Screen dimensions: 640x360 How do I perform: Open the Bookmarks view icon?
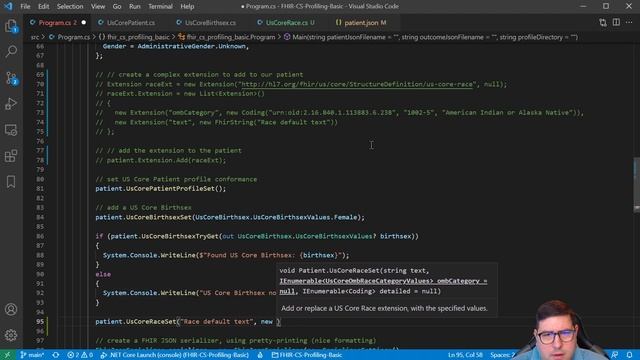pos(11,182)
